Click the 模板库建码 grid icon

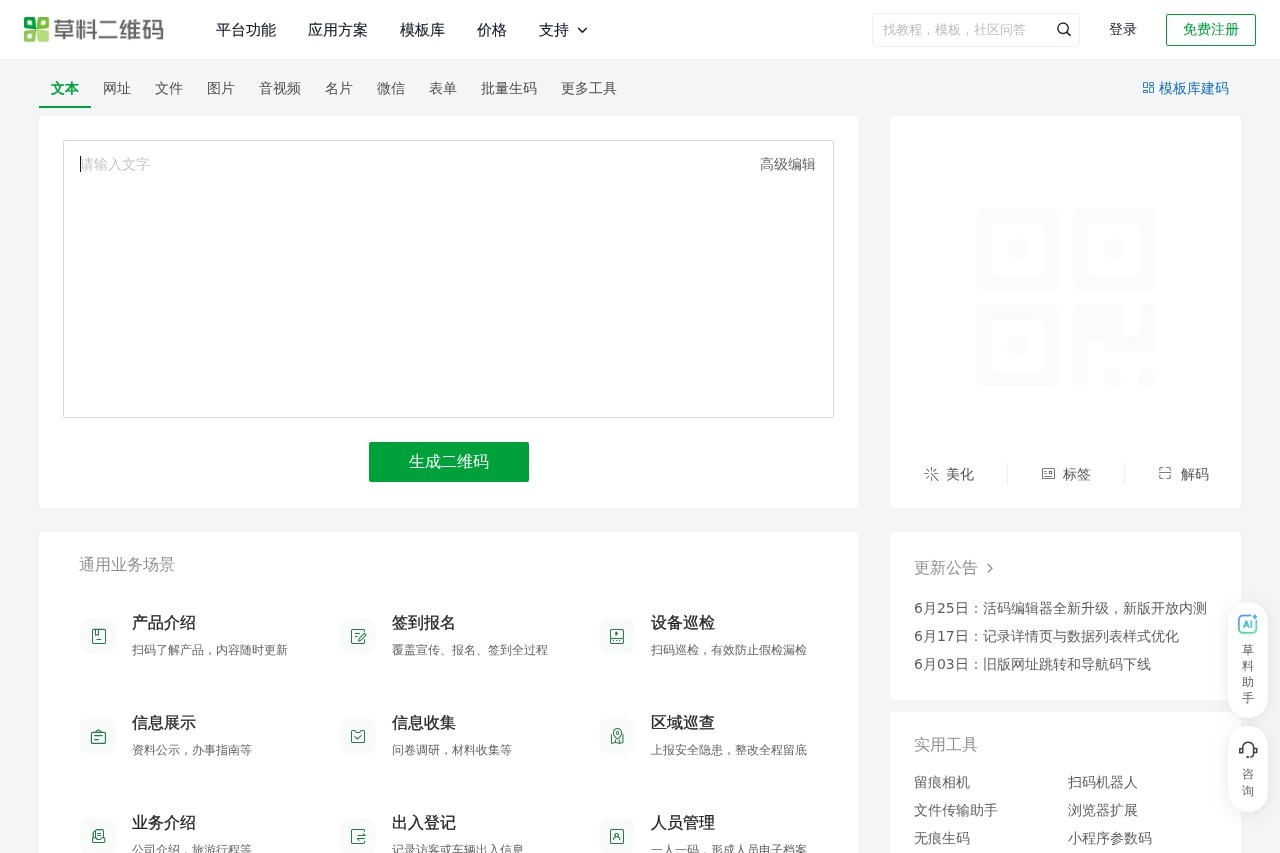1148,88
